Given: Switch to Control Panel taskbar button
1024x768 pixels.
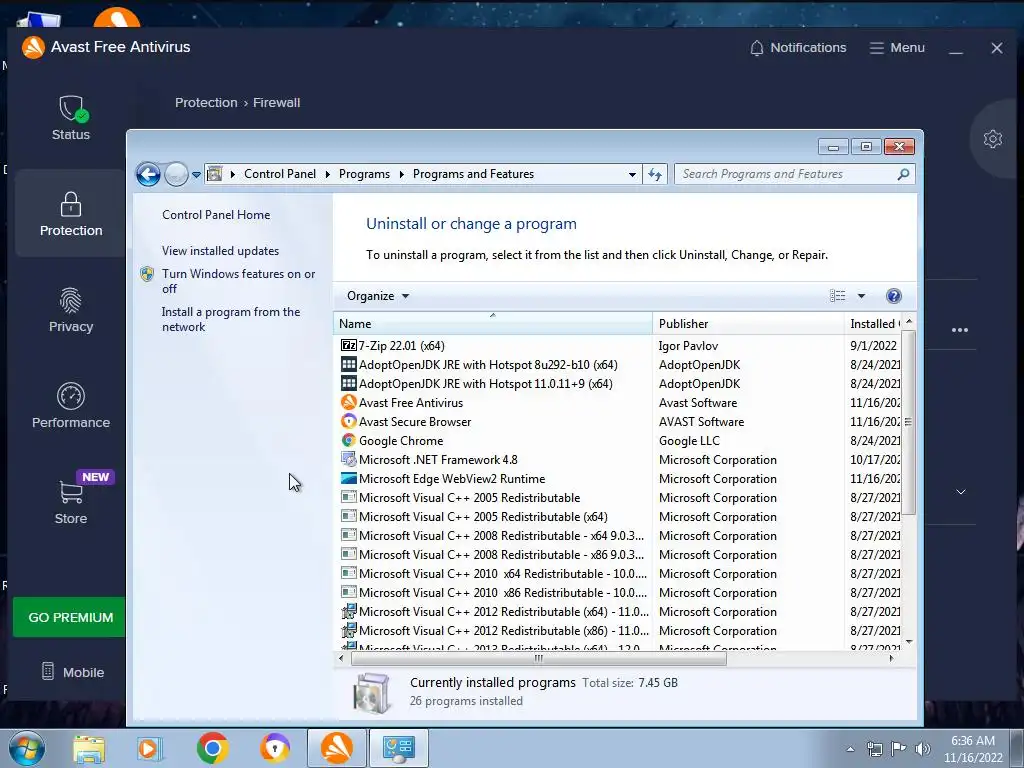Looking at the screenshot, I should tap(399, 748).
